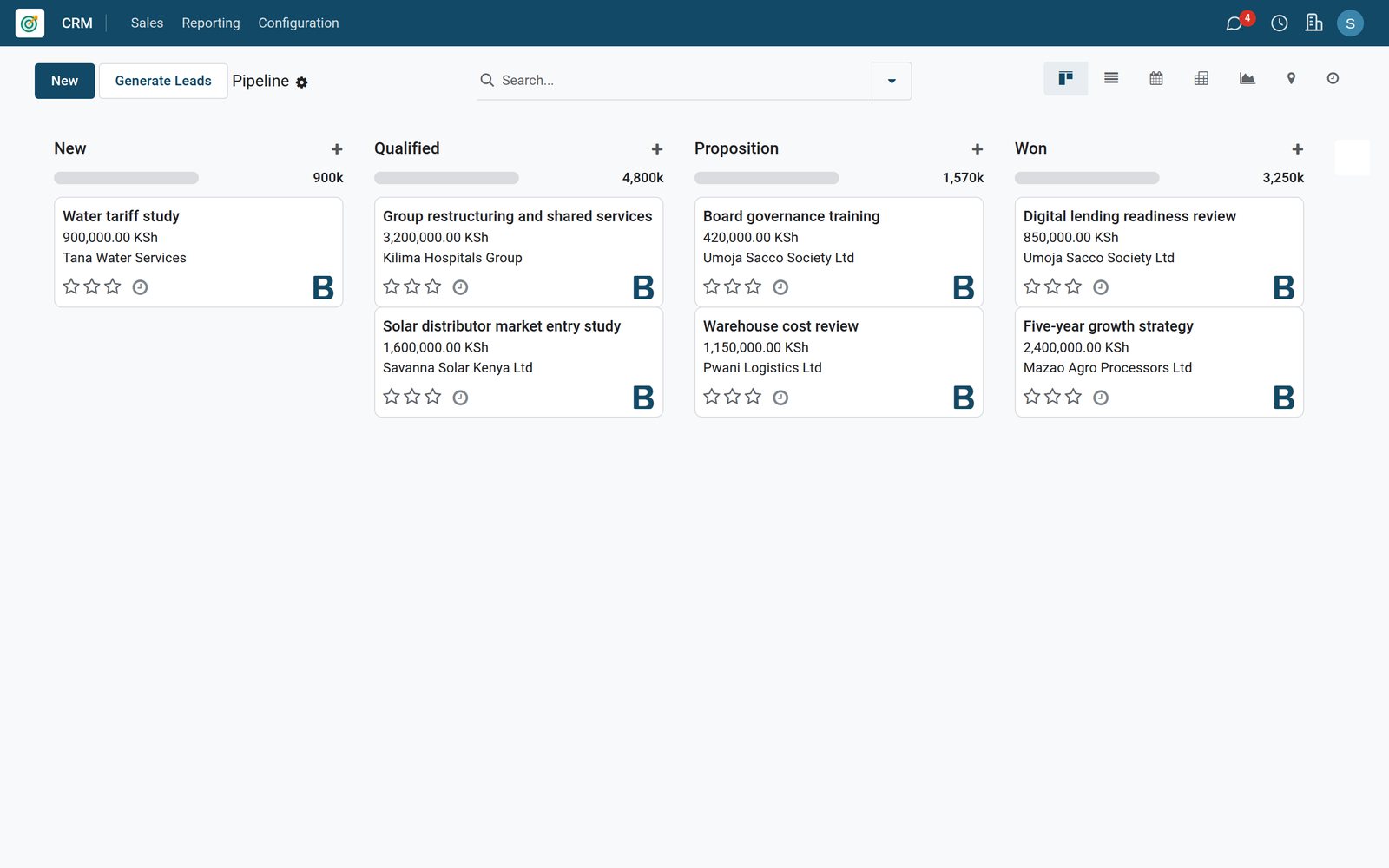Switch to Map view
Image resolution: width=1389 pixels, height=868 pixels.
(x=1291, y=79)
